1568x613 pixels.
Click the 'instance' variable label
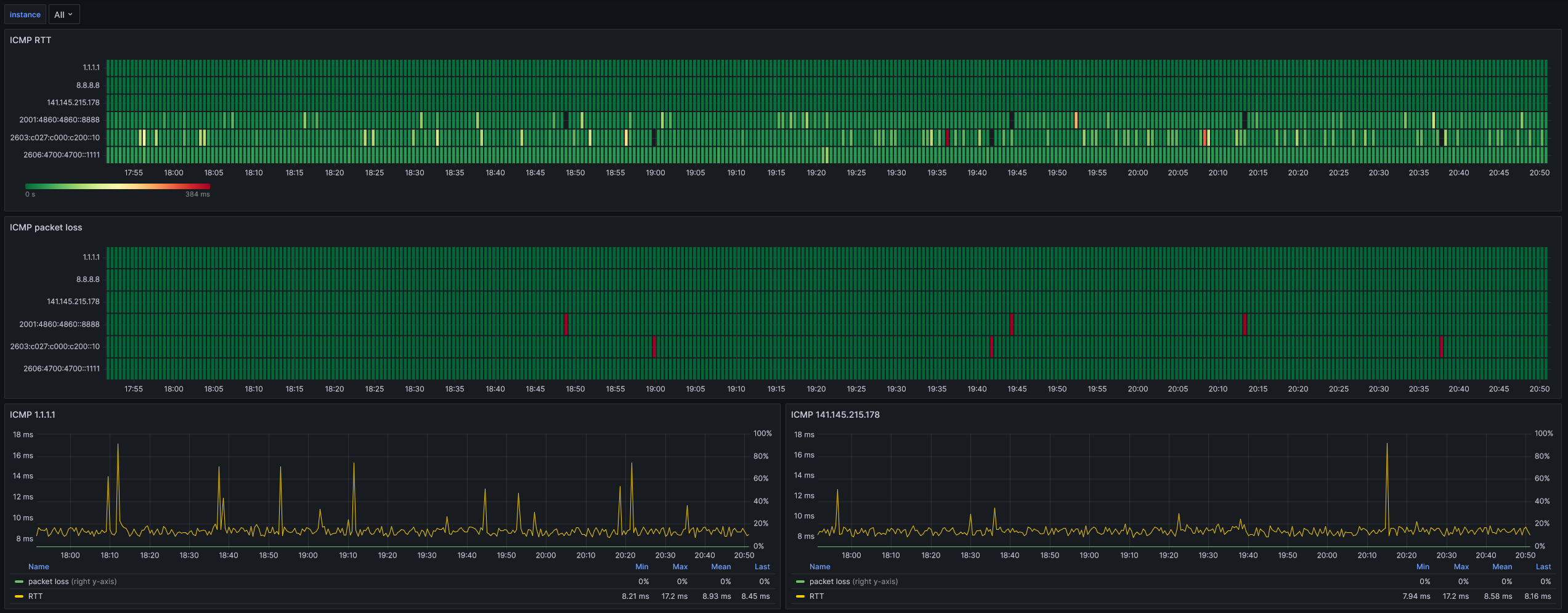point(25,15)
